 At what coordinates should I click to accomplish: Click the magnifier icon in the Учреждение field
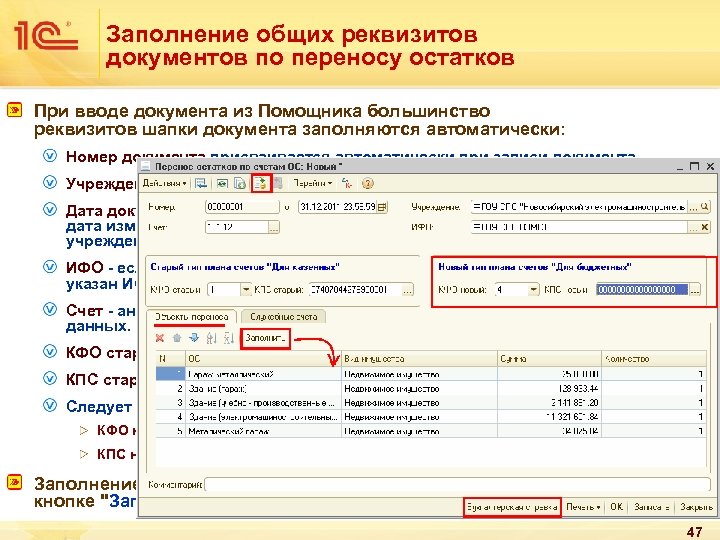pos(704,207)
